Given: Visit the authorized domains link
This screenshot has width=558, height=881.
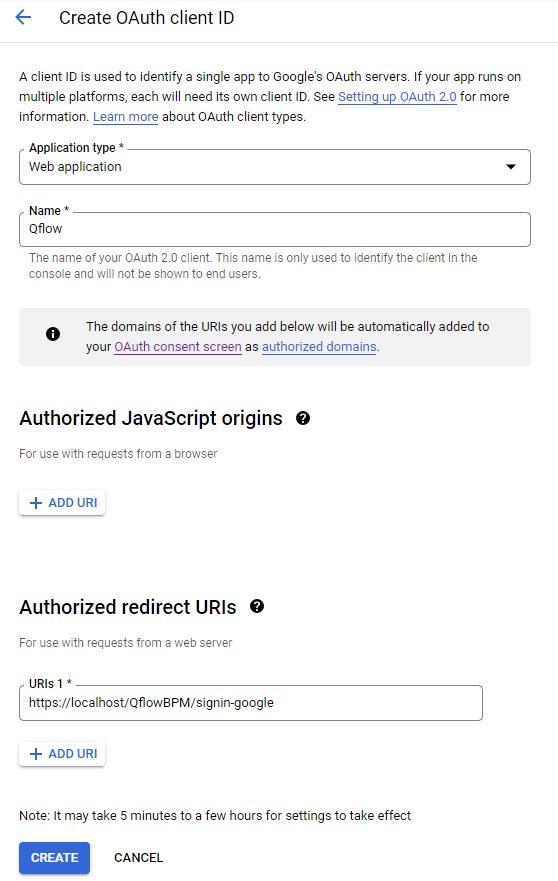Looking at the screenshot, I should pos(319,347).
